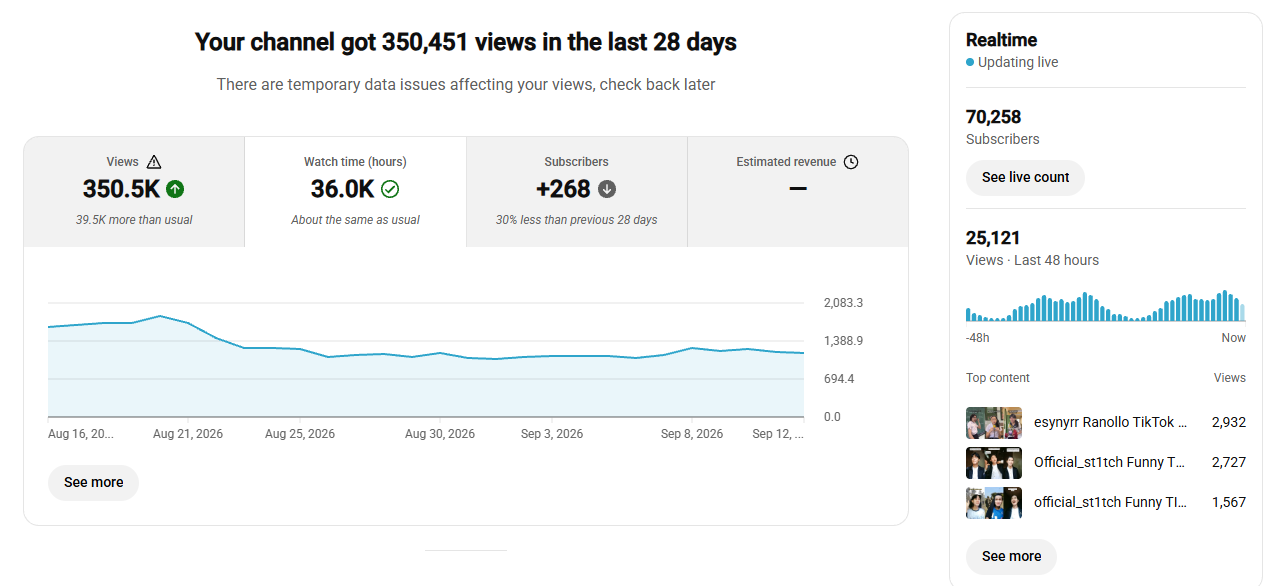
Task: Open the Estimated revenue tab
Action: click(798, 192)
